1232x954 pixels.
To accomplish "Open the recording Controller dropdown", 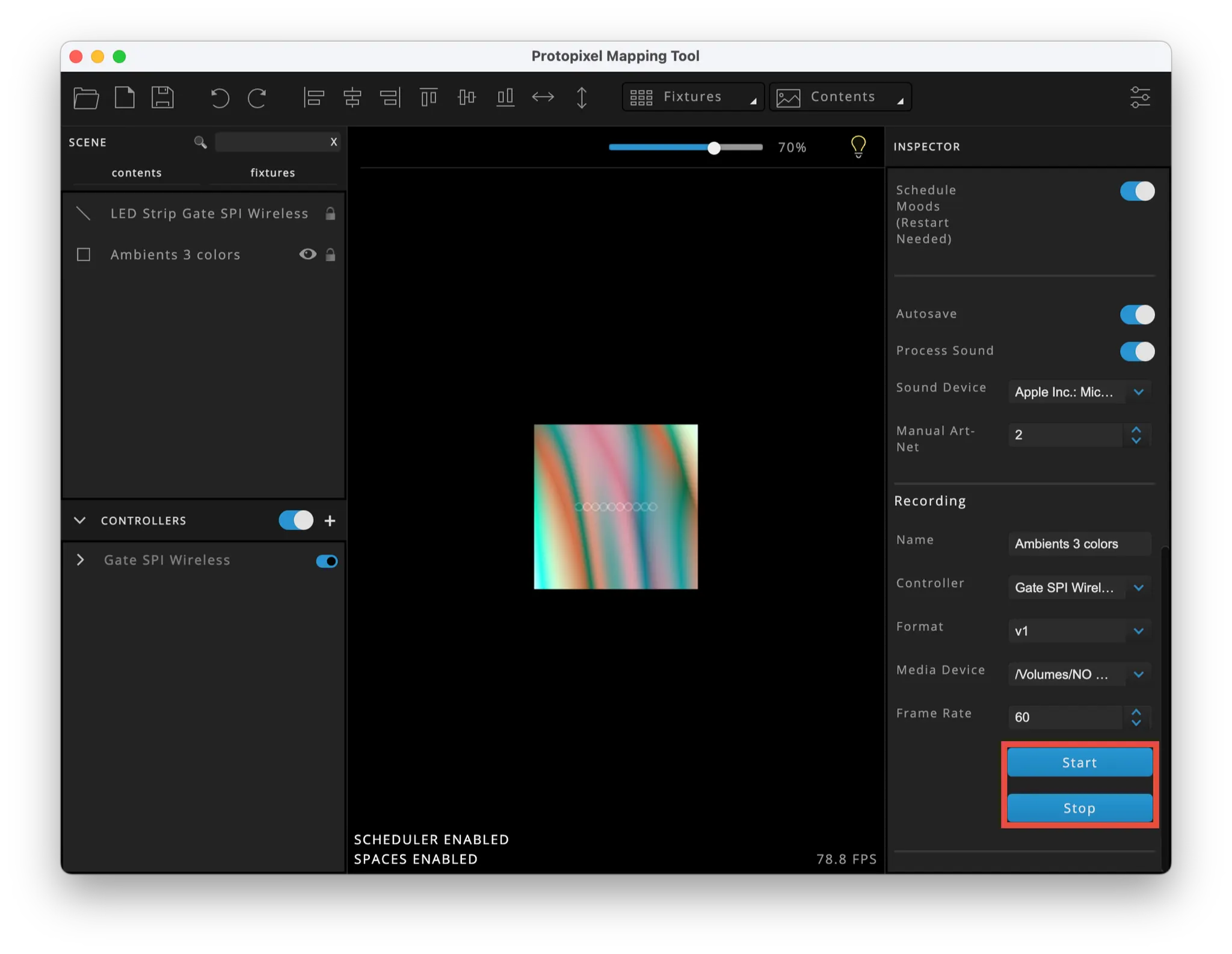I will pyautogui.click(x=1079, y=588).
